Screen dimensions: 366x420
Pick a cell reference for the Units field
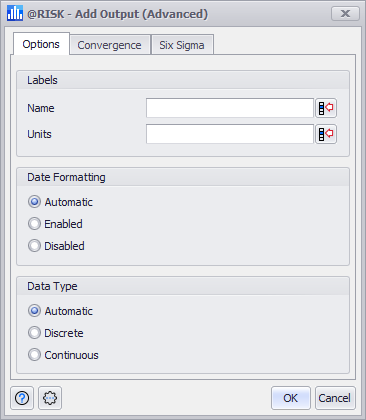(326, 134)
